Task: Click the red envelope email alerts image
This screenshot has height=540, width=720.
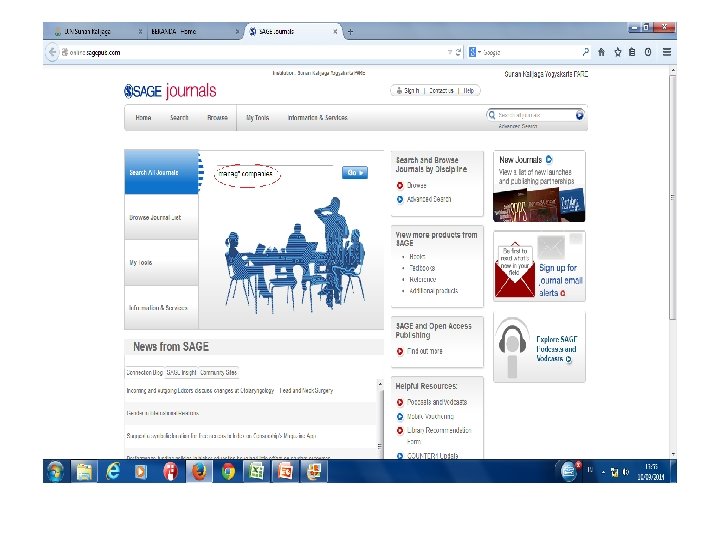Action: click(515, 270)
